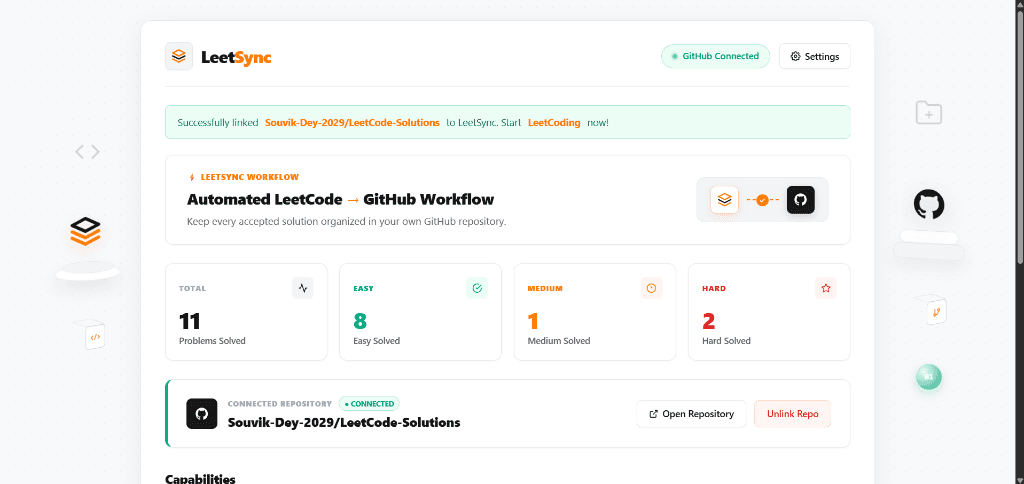Click the black GitHub icon in workflow graphic
This screenshot has width=1024, height=484.
[x=801, y=200]
